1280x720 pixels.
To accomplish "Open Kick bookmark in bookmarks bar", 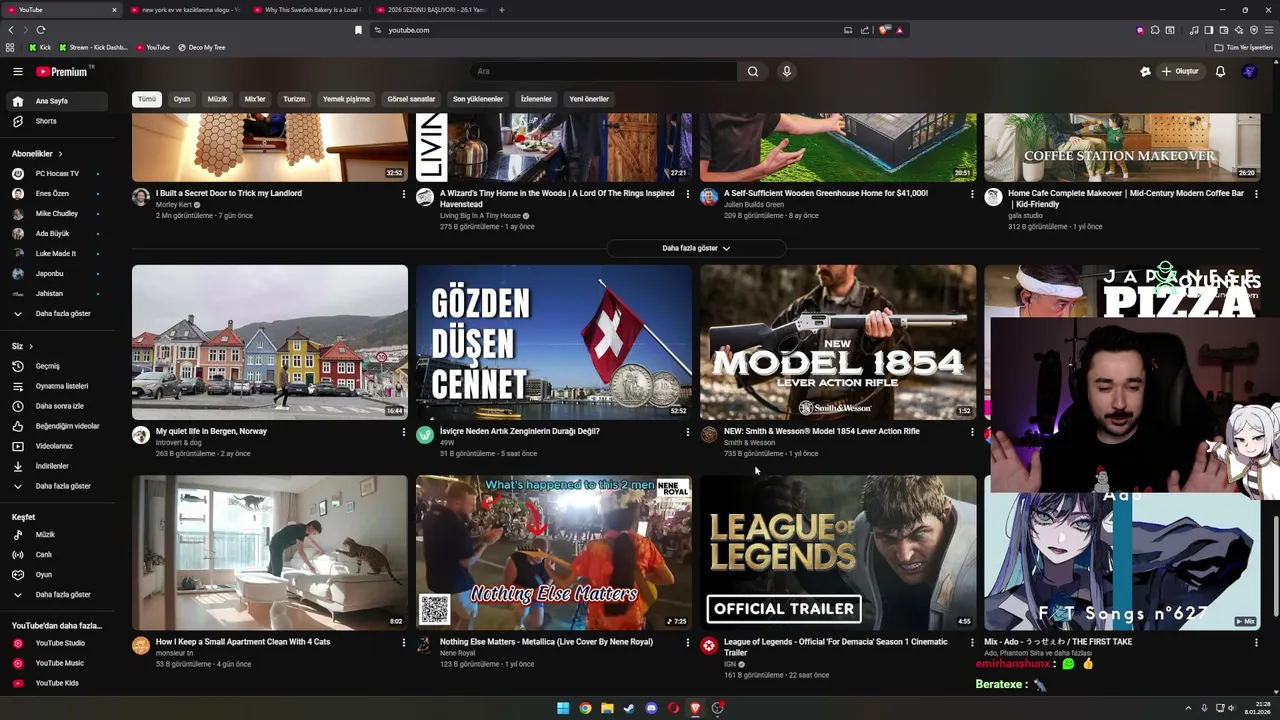I will click(40, 47).
